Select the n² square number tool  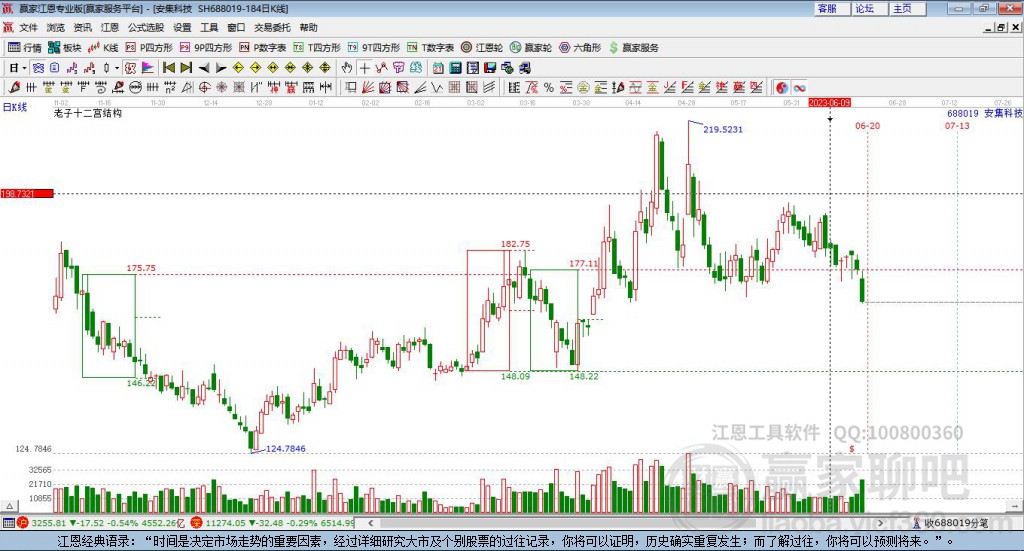[x=170, y=87]
